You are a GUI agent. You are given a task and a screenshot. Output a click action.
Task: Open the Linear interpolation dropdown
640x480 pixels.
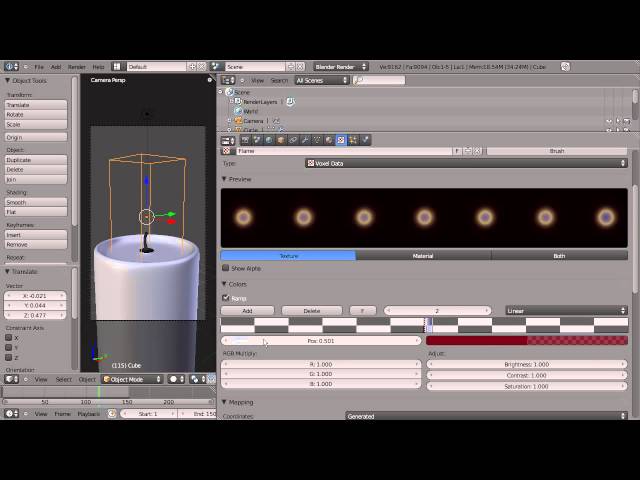[566, 311]
